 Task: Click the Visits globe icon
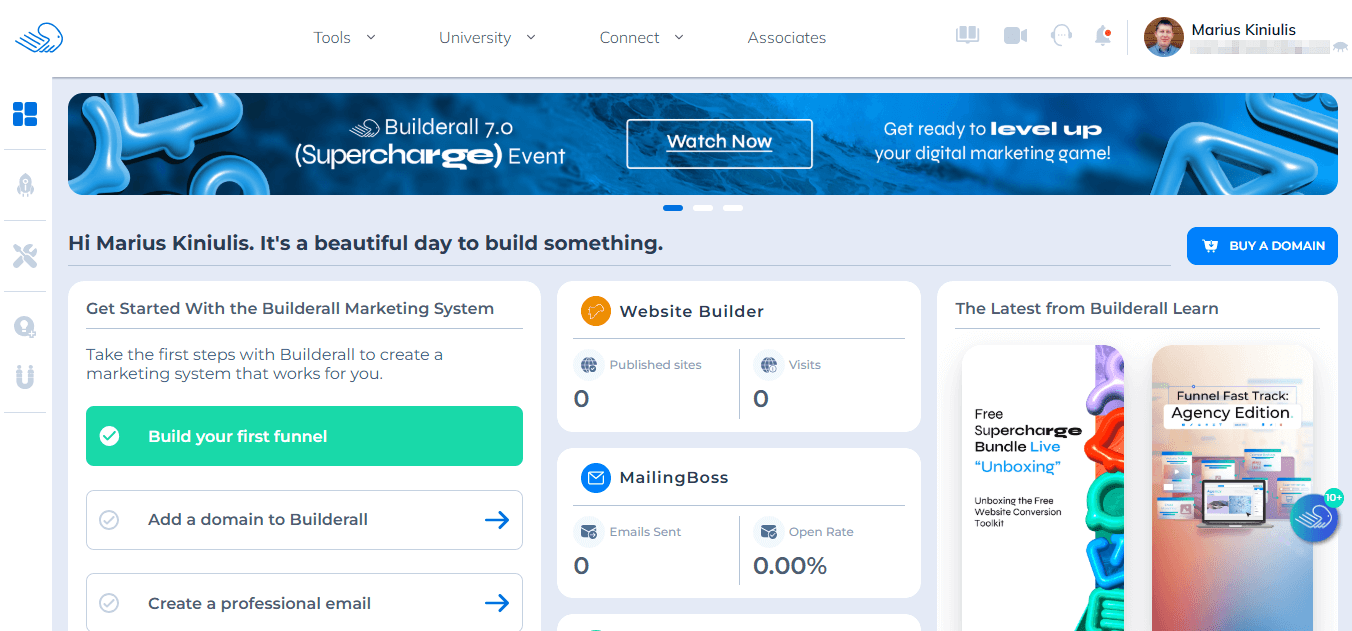(768, 365)
